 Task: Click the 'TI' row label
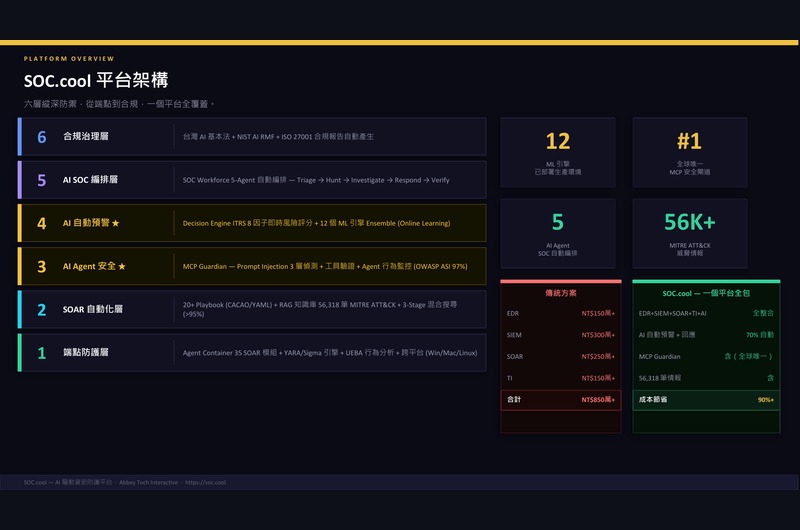point(510,378)
